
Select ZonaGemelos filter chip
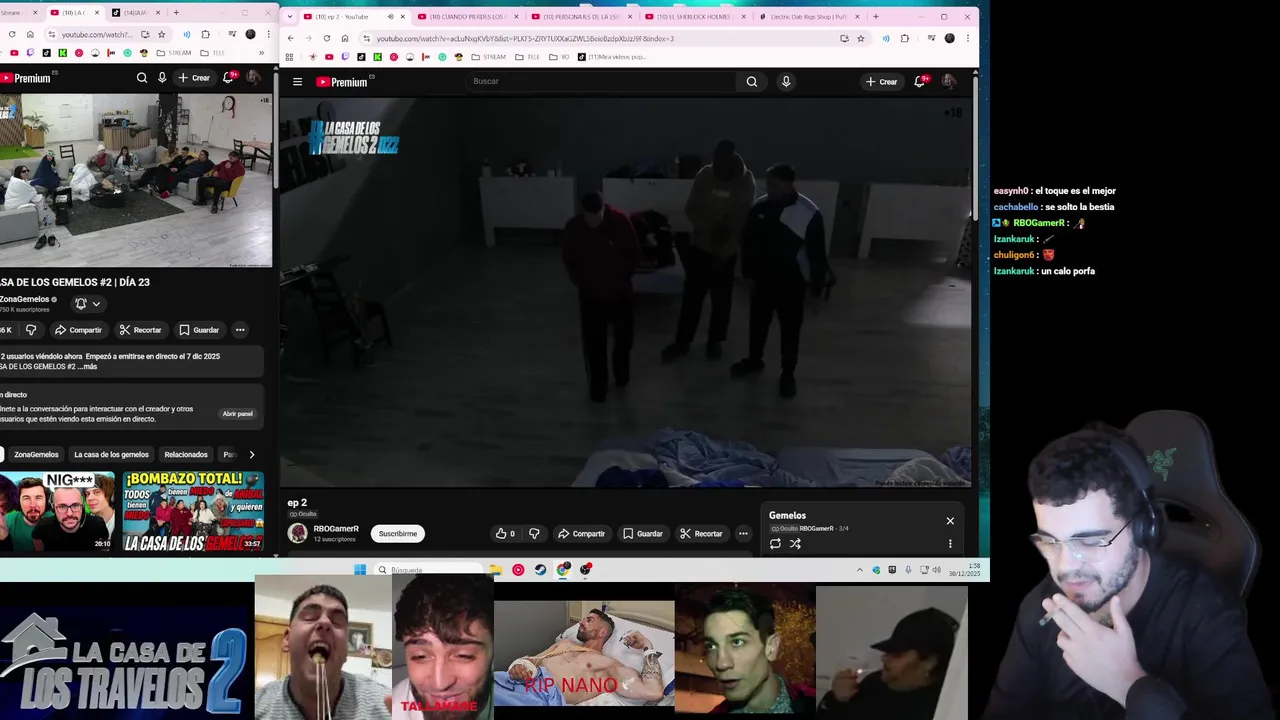point(36,455)
